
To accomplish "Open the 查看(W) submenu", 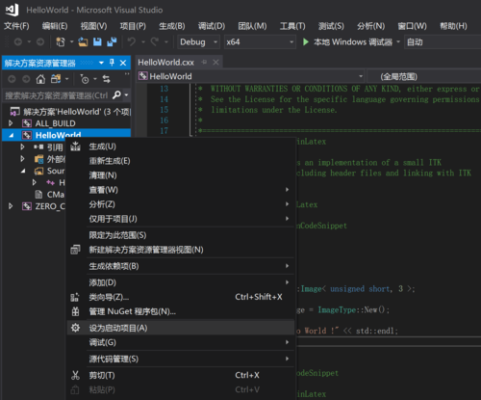I will [x=180, y=190].
